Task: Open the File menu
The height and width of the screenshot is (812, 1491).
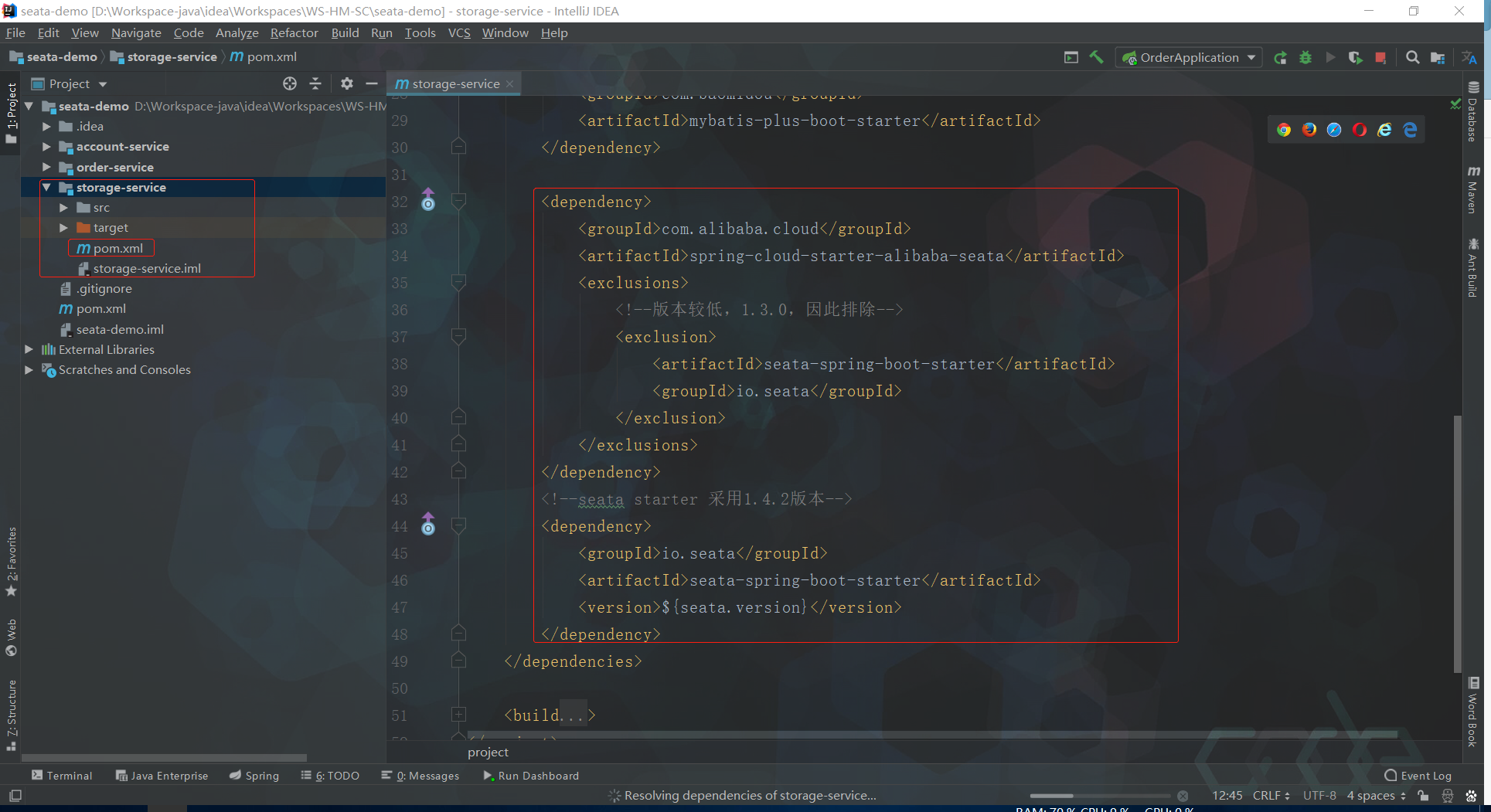Action: [15, 32]
